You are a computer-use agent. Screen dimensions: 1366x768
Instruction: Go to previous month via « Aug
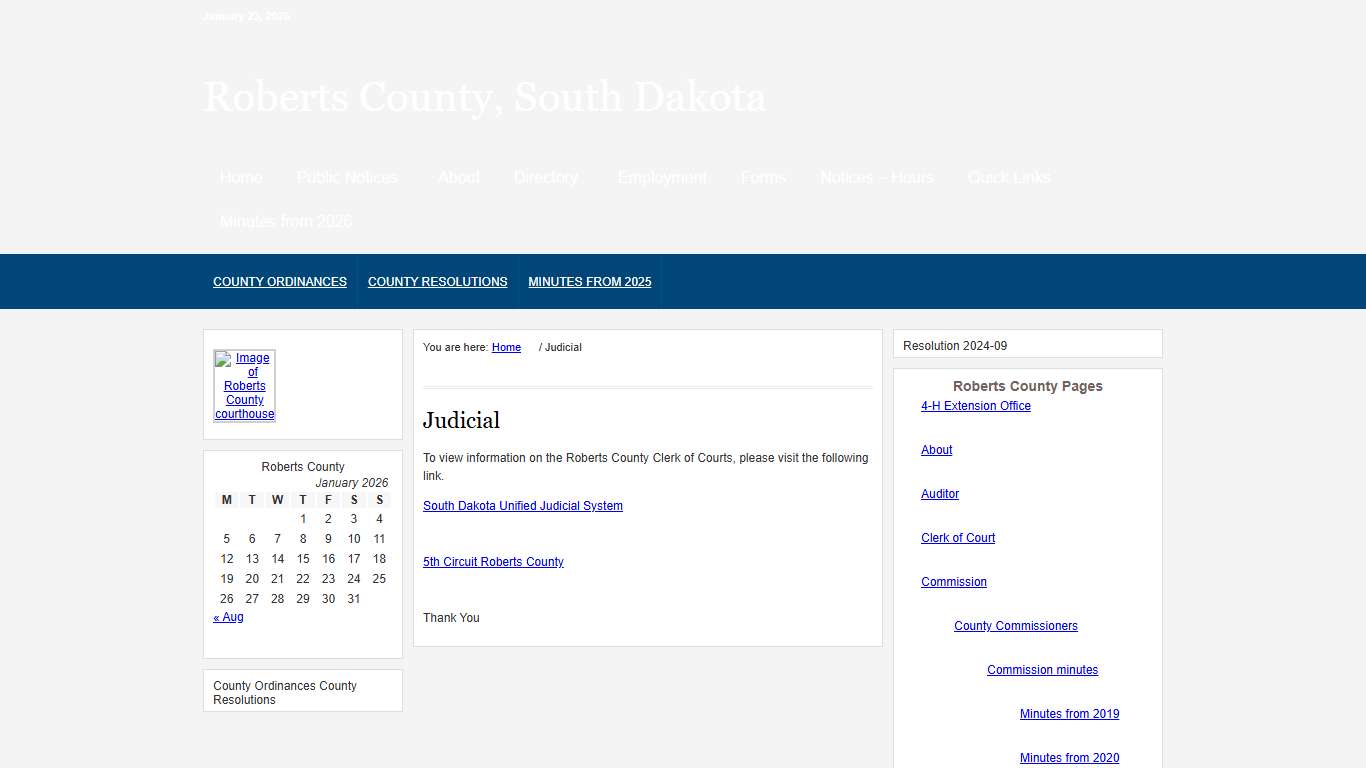click(x=228, y=617)
